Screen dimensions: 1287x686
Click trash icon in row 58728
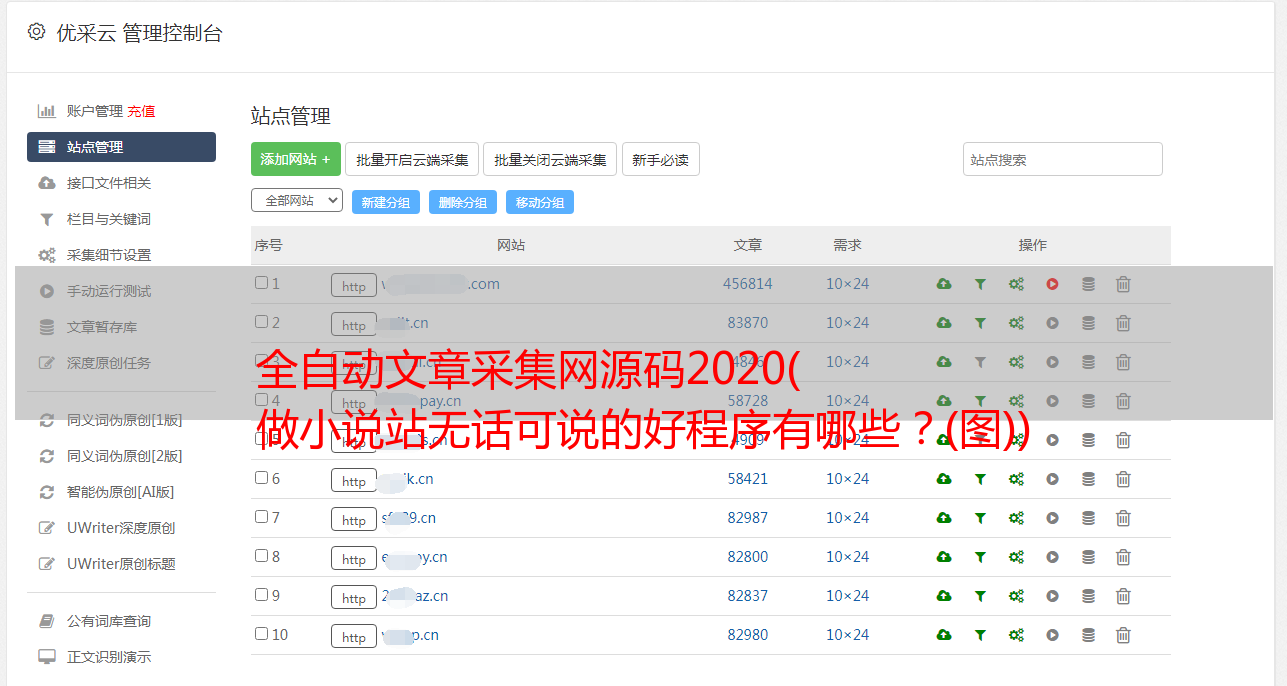pyautogui.click(x=1123, y=401)
